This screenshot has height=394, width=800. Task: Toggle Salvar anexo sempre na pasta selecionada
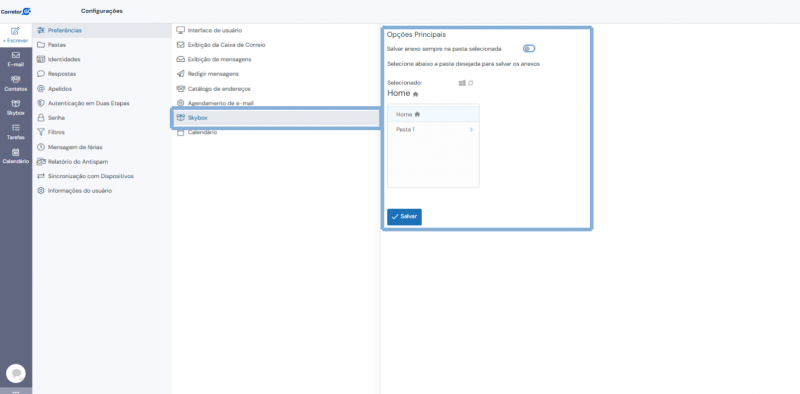pyautogui.click(x=529, y=49)
